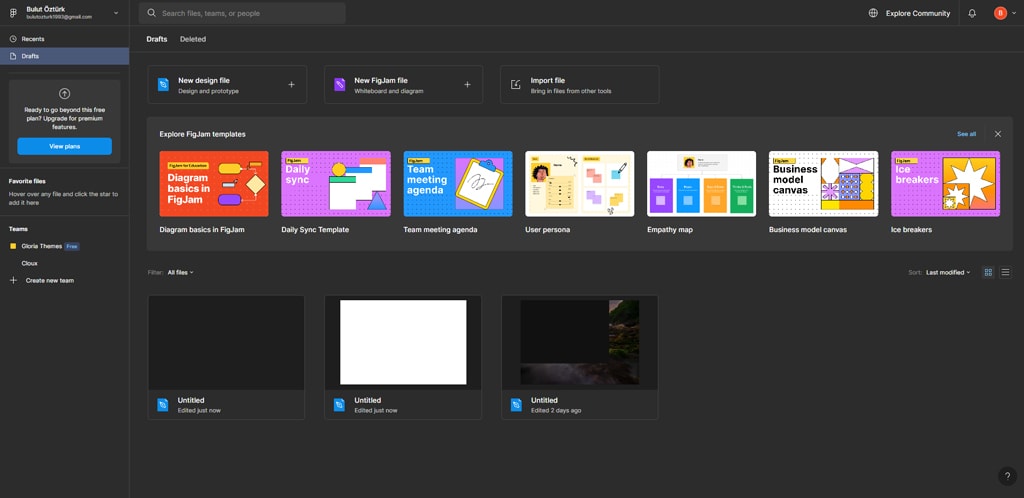Open the User persona template thumbnail
The width and height of the screenshot is (1024, 498).
[x=579, y=183]
